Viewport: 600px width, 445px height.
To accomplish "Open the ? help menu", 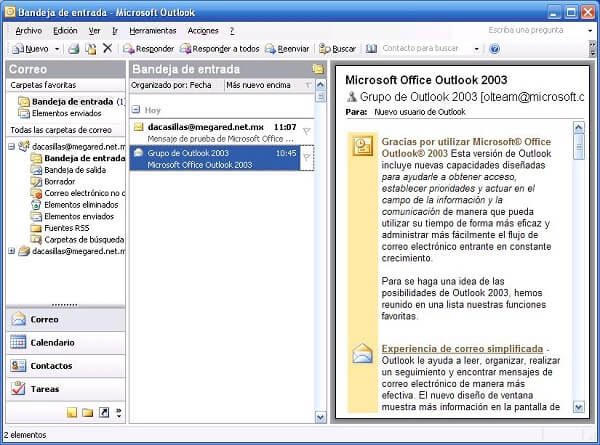I will coord(232,31).
